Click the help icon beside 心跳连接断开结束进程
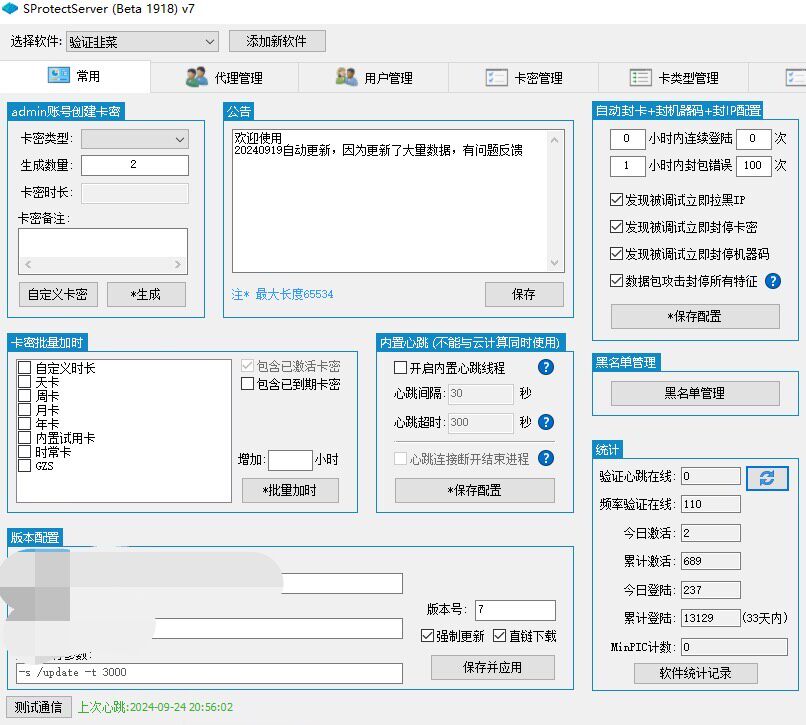Viewport: 806px width, 725px height. pos(545,458)
